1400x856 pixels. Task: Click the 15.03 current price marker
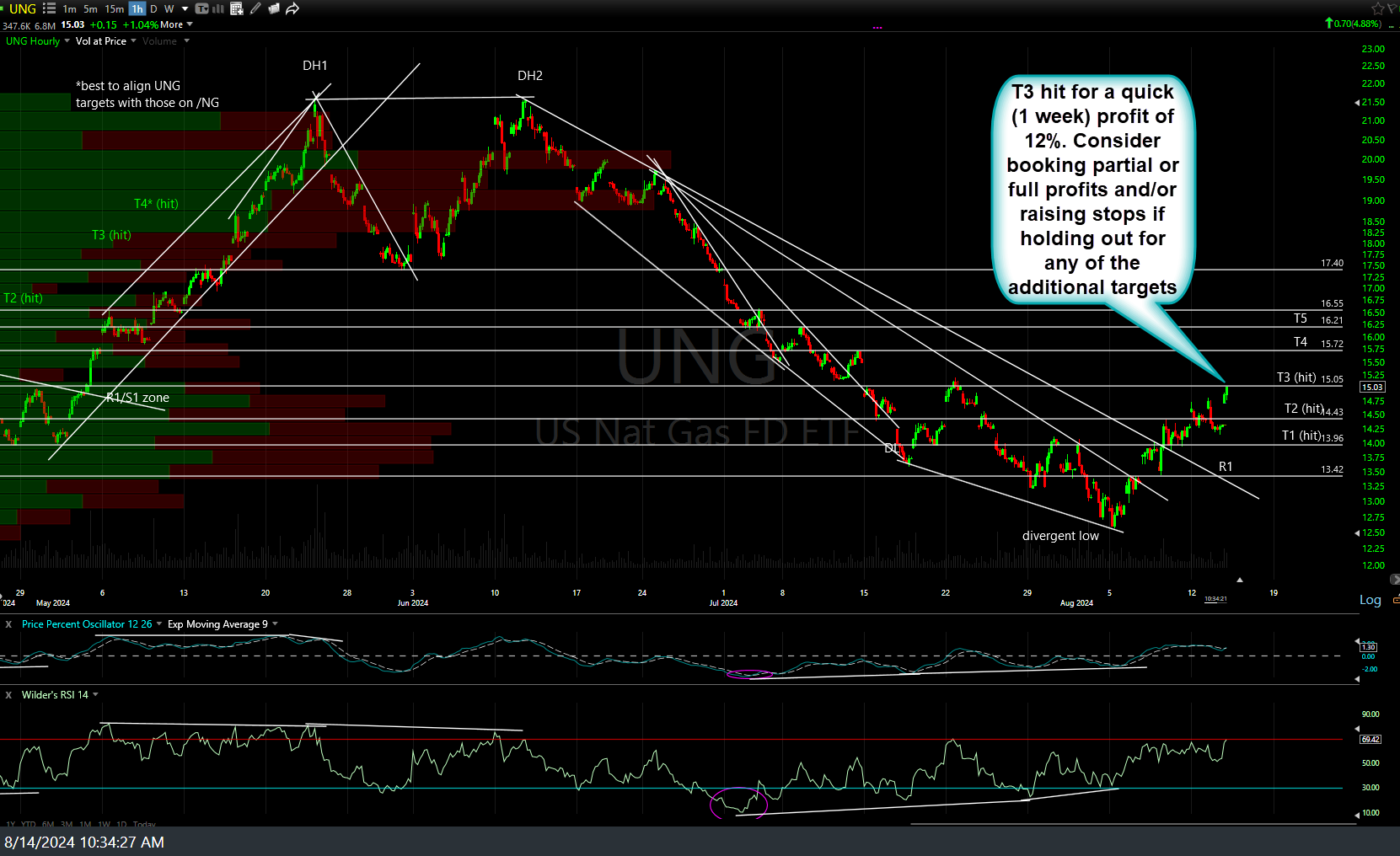tap(1372, 387)
